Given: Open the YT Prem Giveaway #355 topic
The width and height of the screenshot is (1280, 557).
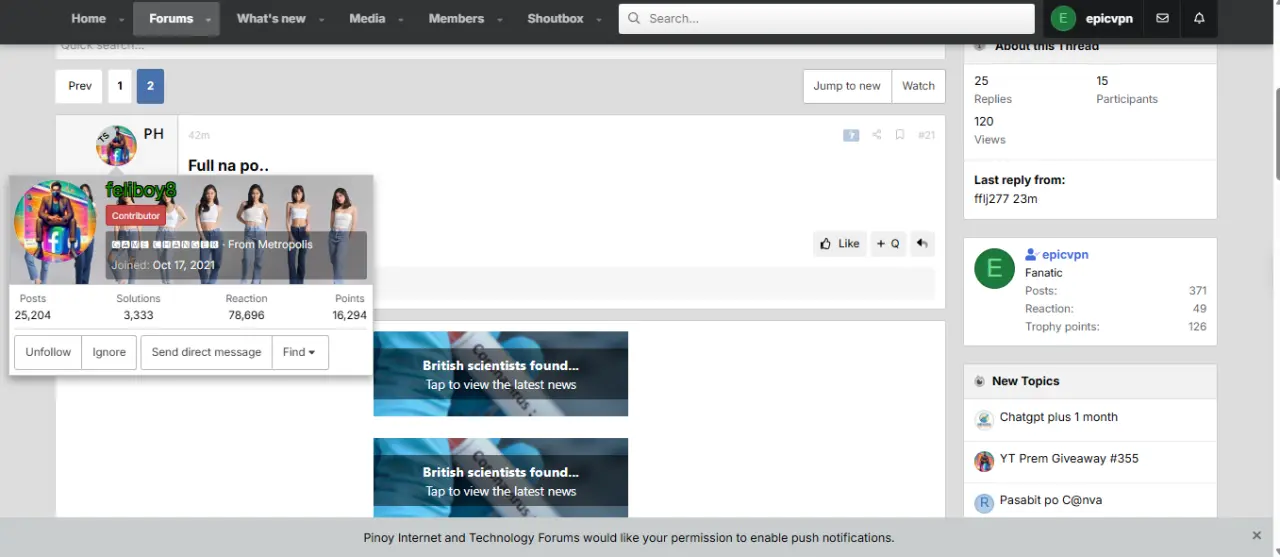Looking at the screenshot, I should 1069,458.
